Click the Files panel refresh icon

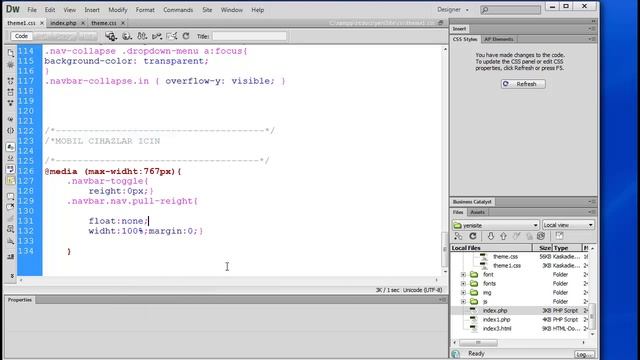473,236
